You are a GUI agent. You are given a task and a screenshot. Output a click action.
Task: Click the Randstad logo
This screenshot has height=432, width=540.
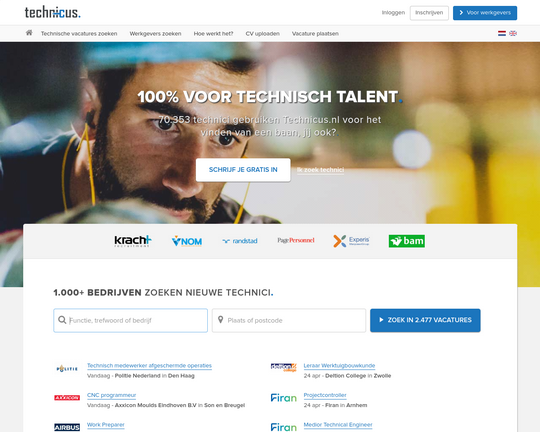[x=240, y=241]
